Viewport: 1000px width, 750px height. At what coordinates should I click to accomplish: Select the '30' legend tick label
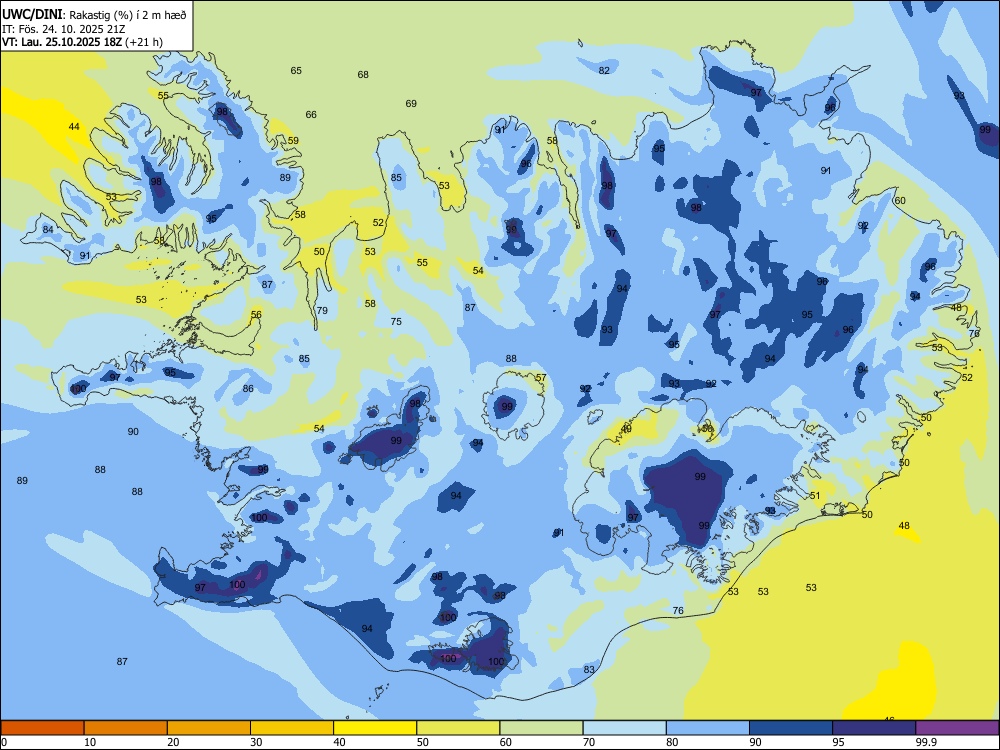click(x=256, y=742)
